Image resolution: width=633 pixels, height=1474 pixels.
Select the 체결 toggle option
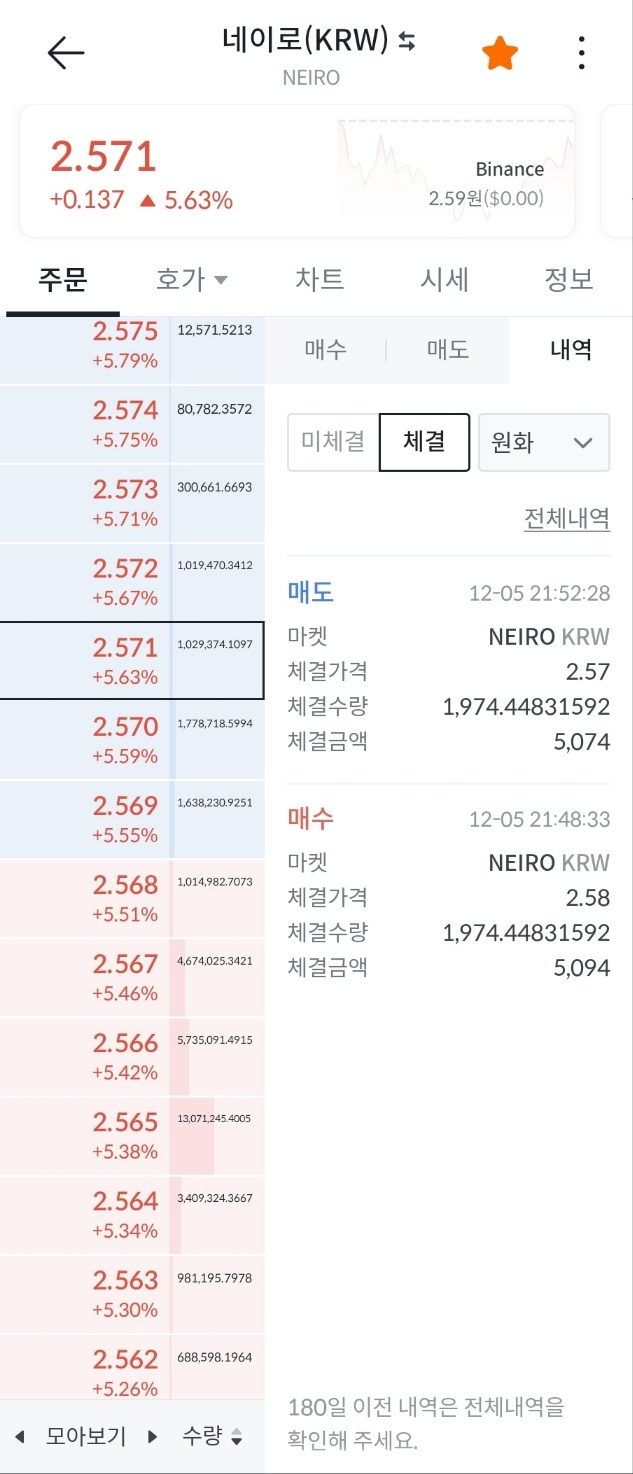(424, 442)
